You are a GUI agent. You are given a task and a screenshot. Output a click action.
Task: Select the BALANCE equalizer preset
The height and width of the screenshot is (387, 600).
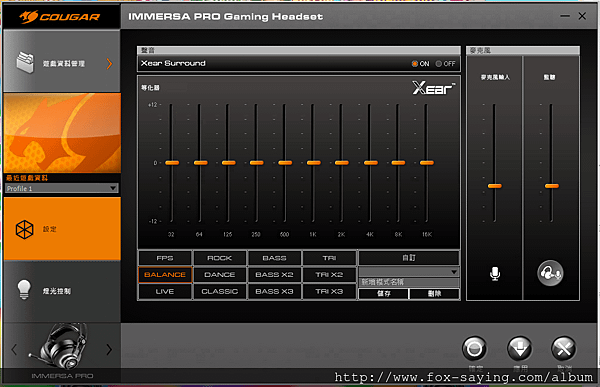pyautogui.click(x=165, y=275)
